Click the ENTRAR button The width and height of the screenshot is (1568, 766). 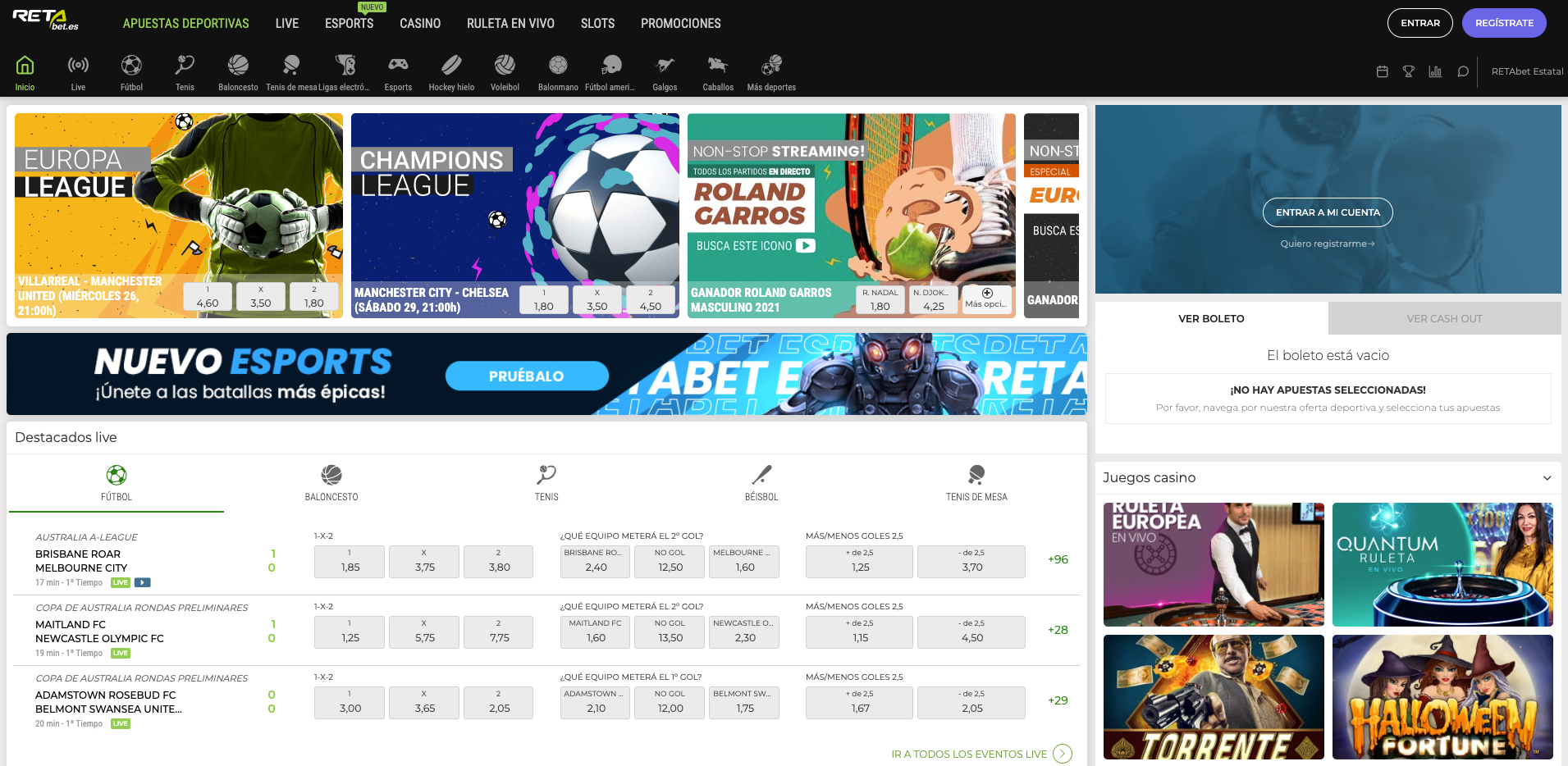coord(1420,23)
